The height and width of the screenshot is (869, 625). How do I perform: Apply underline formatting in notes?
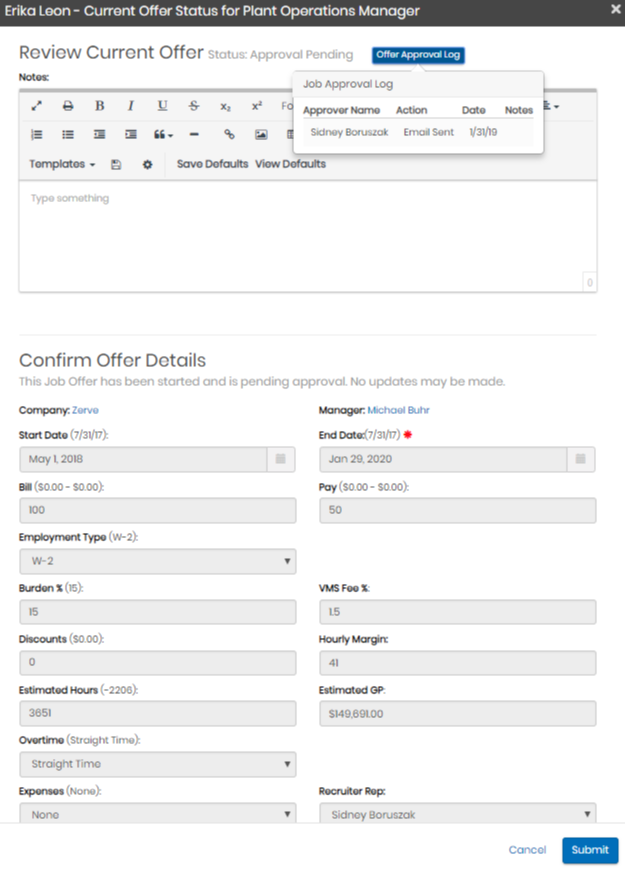(162, 106)
